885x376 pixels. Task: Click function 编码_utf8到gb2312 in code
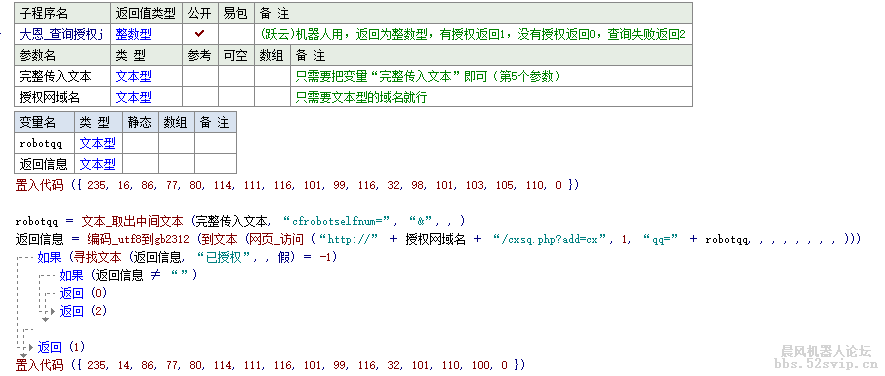click(139, 239)
